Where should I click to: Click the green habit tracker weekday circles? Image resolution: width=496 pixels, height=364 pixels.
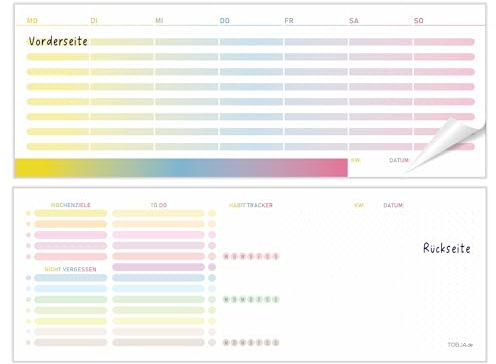(251, 299)
